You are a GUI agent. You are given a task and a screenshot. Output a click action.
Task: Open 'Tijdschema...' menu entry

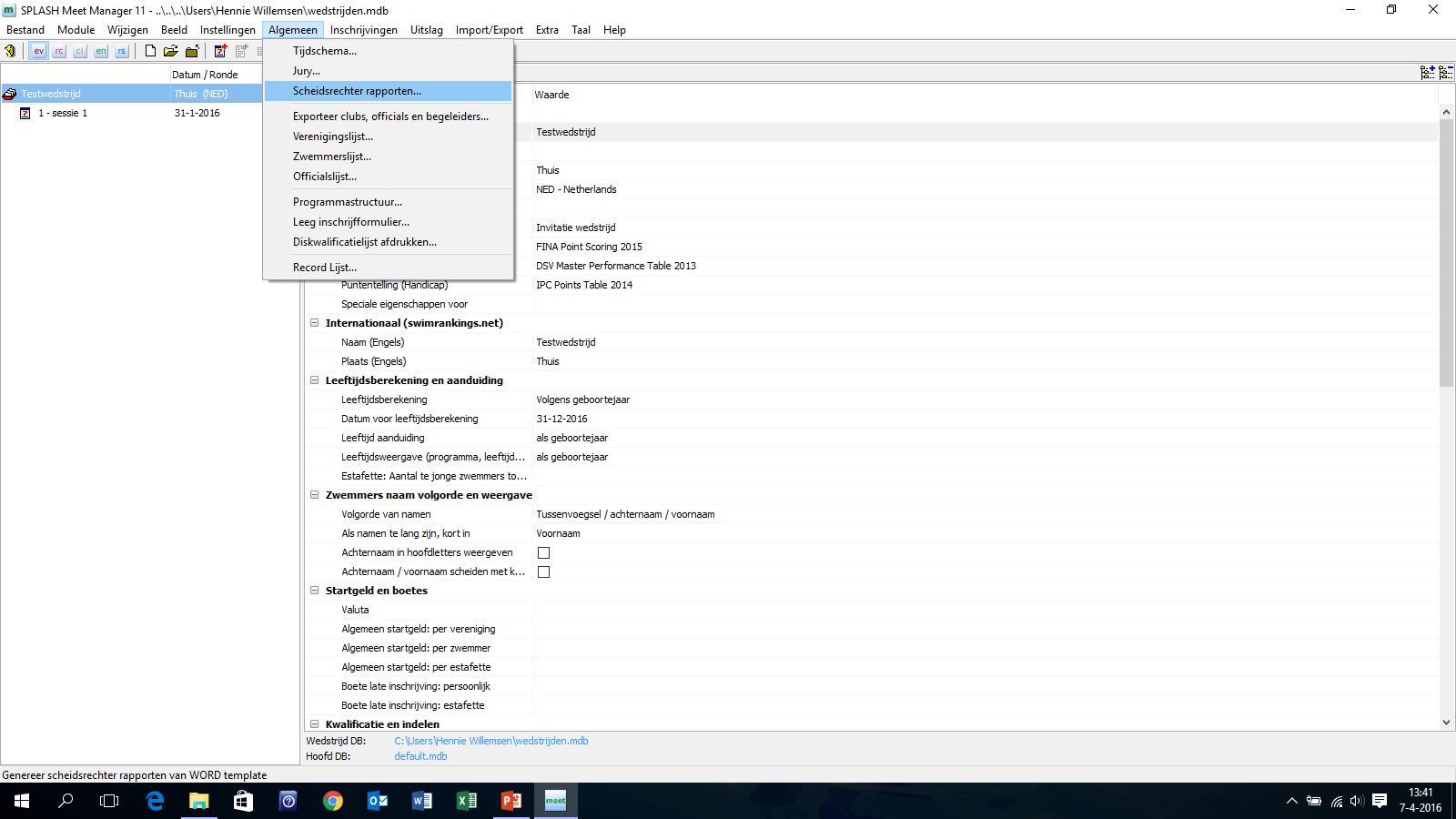388,51
